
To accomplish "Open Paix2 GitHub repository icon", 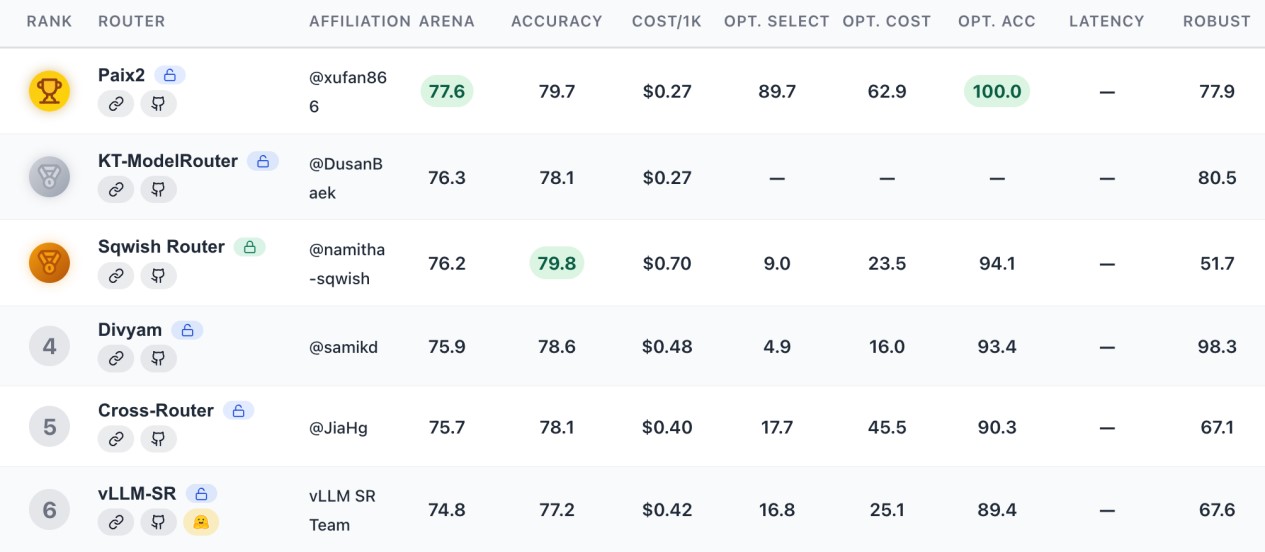I will point(158,103).
